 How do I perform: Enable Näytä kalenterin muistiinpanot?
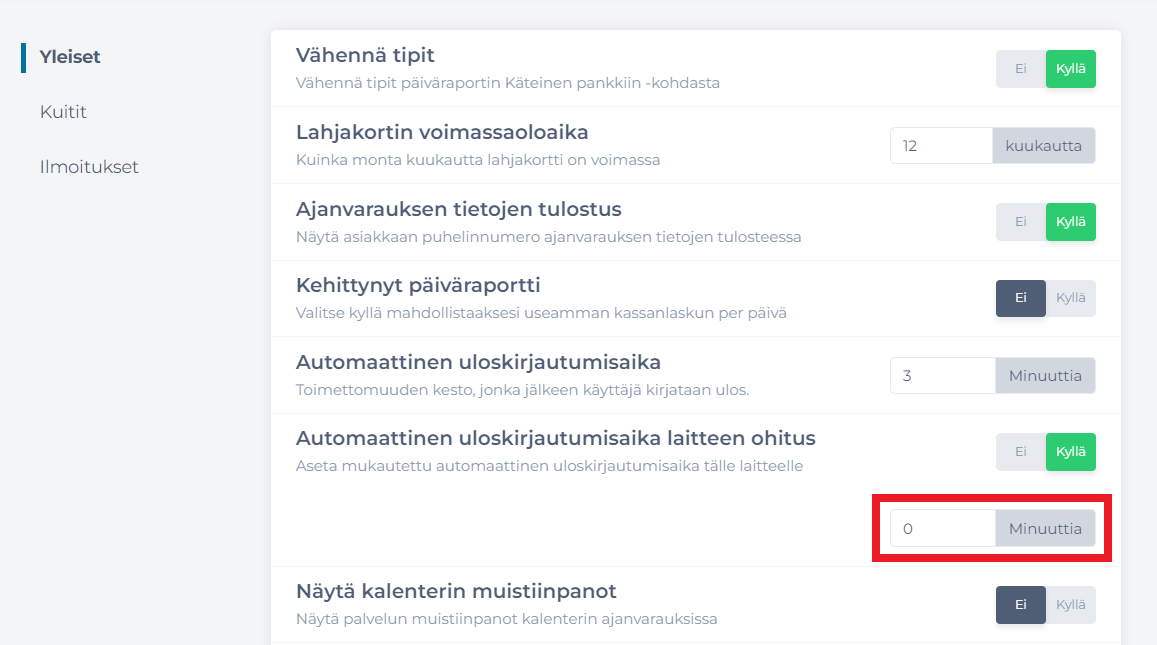tap(1071, 604)
